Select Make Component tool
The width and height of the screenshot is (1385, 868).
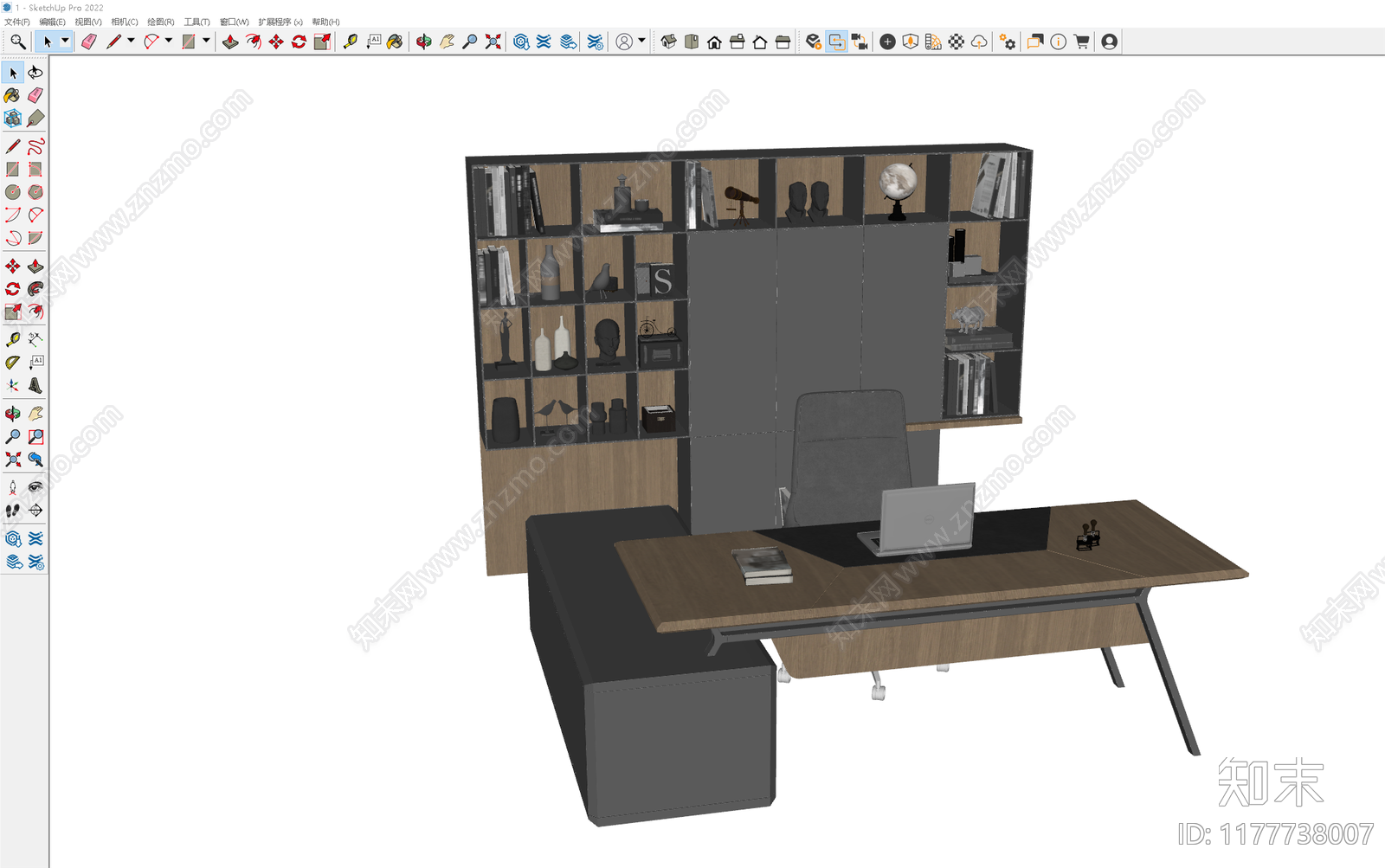(13, 118)
